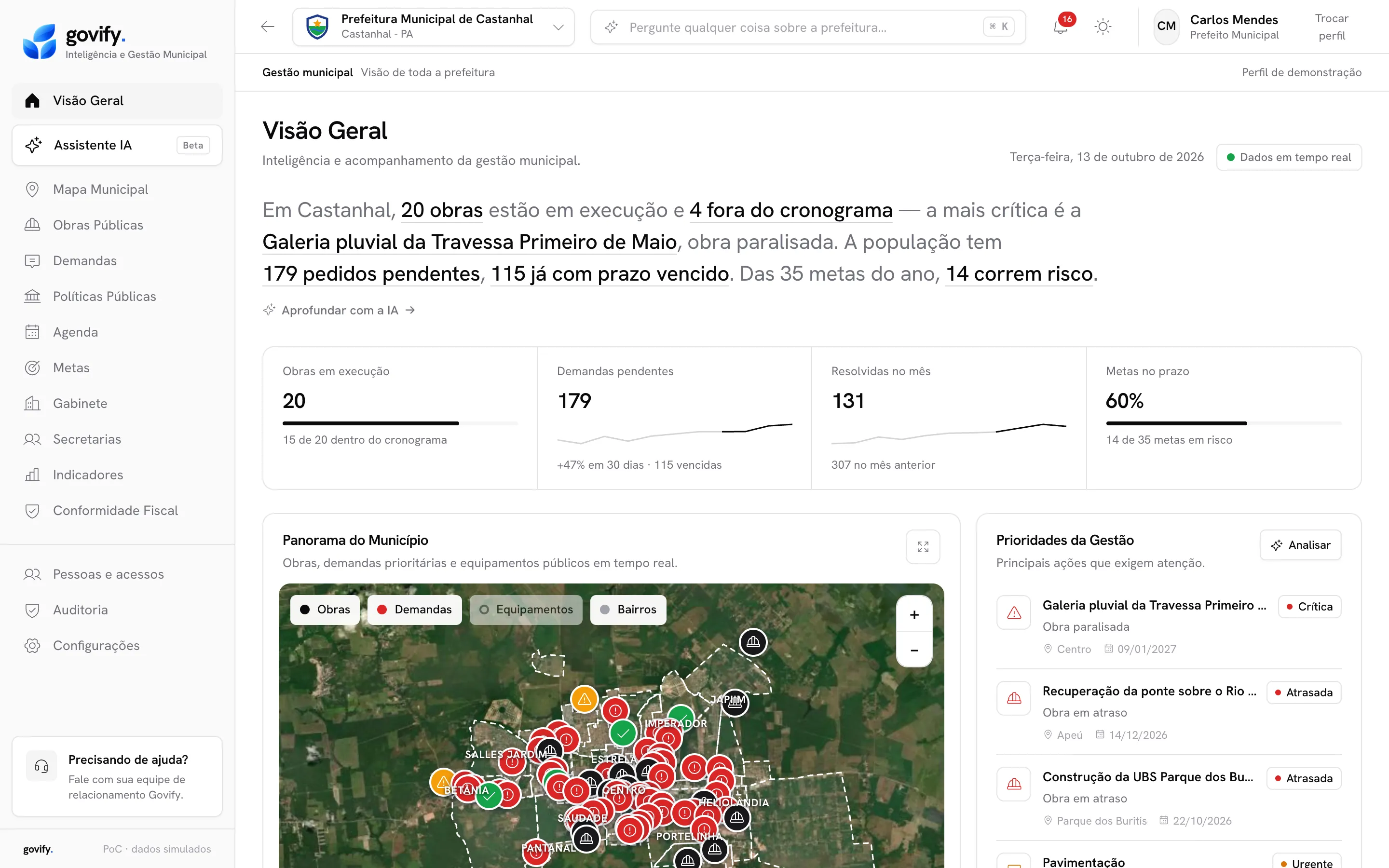Click the govify logo

click(x=114, y=41)
